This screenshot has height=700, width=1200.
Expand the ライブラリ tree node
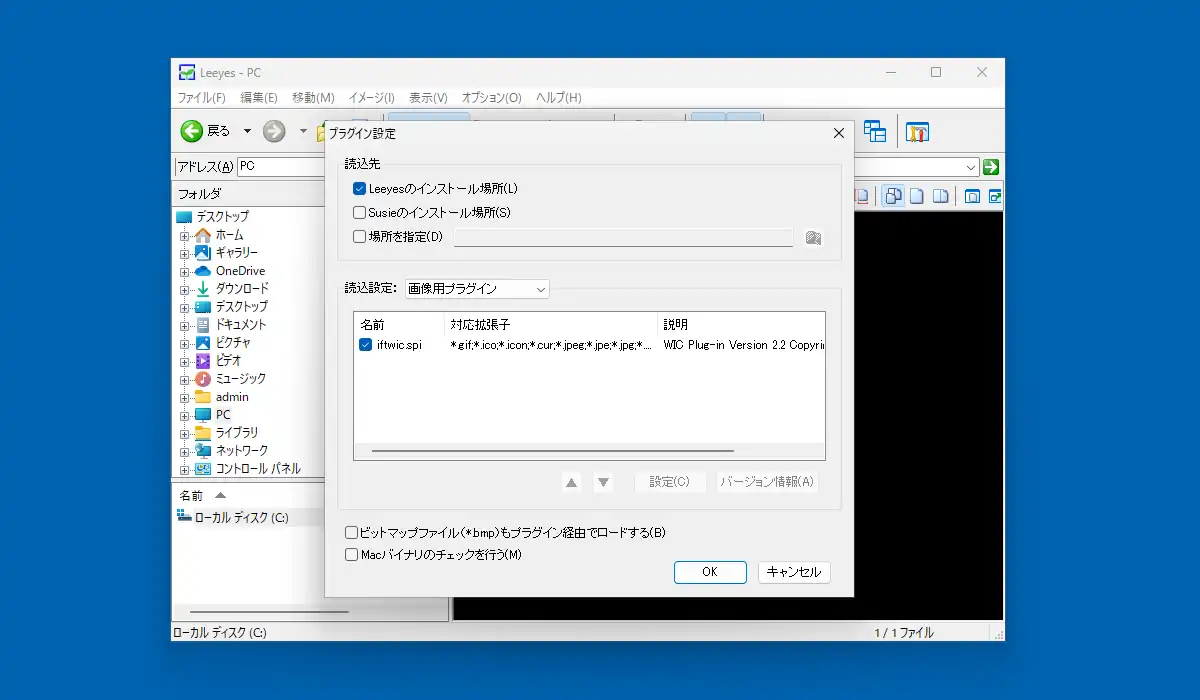[x=184, y=433]
